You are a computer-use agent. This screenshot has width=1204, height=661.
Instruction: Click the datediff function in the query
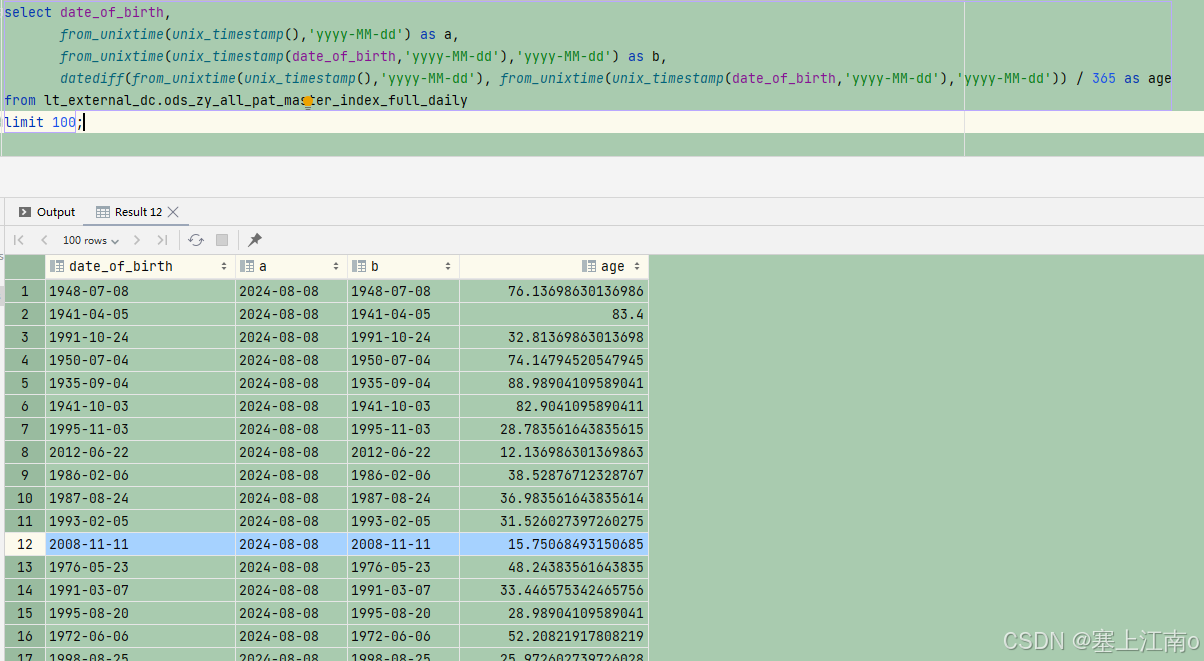tap(92, 78)
